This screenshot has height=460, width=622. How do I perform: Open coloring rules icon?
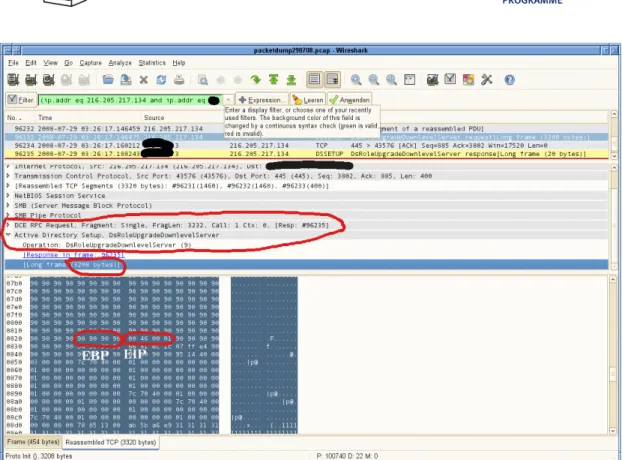tap(468, 80)
